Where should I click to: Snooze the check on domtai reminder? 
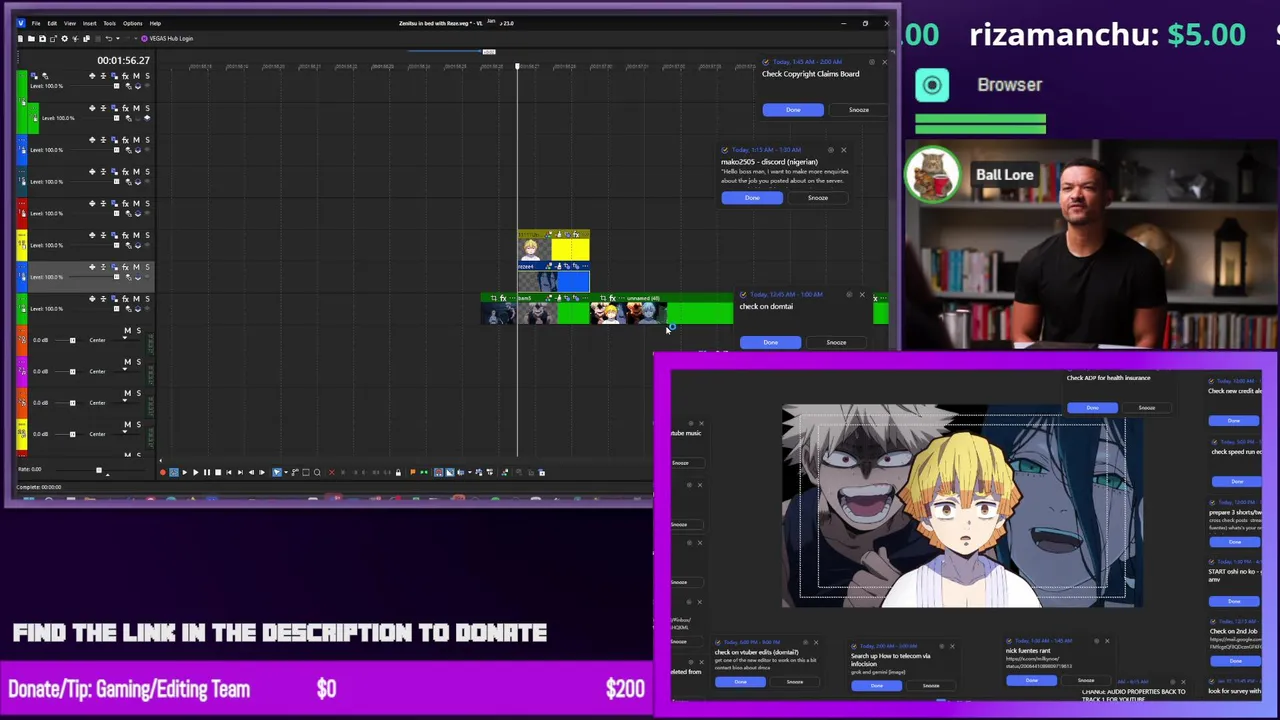[836, 343]
